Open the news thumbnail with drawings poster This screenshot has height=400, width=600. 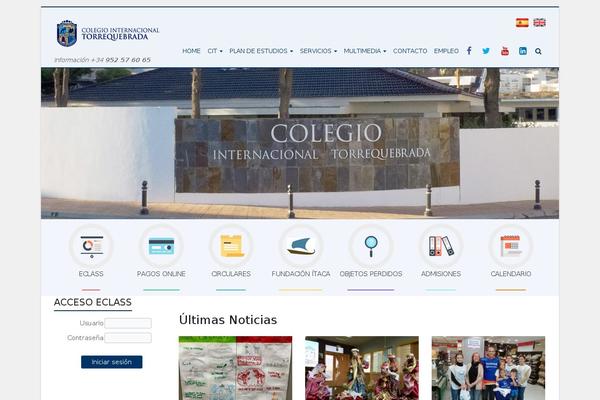coord(235,368)
